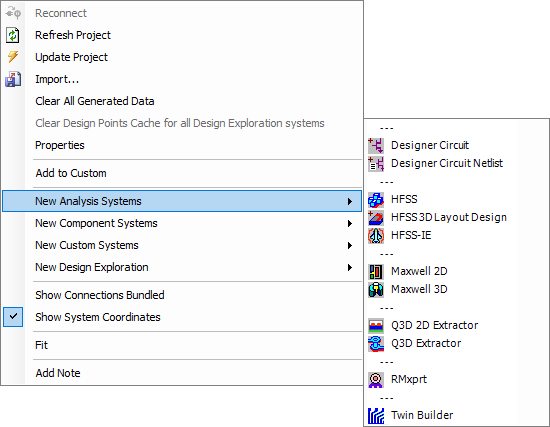Viewport: 550px width, 427px height.
Task: Select the Show System Coordinates label
Action: click(x=98, y=317)
